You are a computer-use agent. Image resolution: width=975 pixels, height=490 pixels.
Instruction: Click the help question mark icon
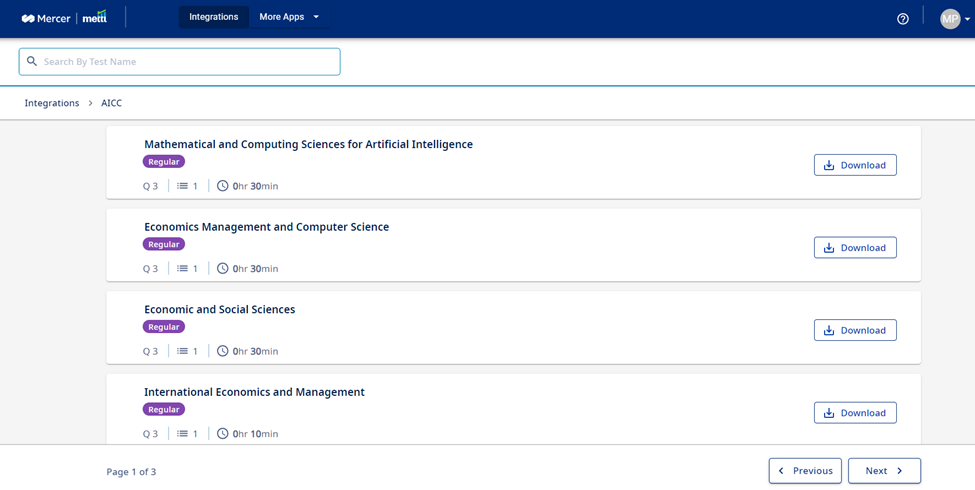pyautogui.click(x=903, y=19)
